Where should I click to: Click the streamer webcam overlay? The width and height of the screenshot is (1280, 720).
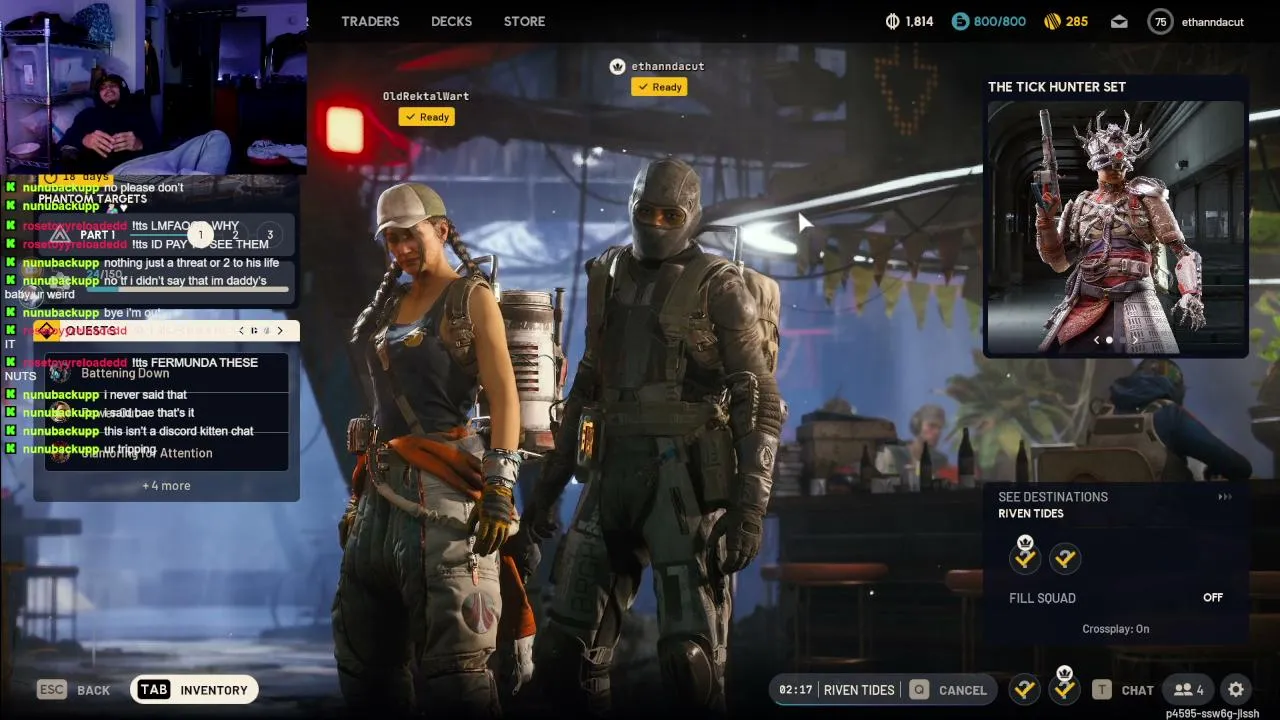(x=153, y=87)
